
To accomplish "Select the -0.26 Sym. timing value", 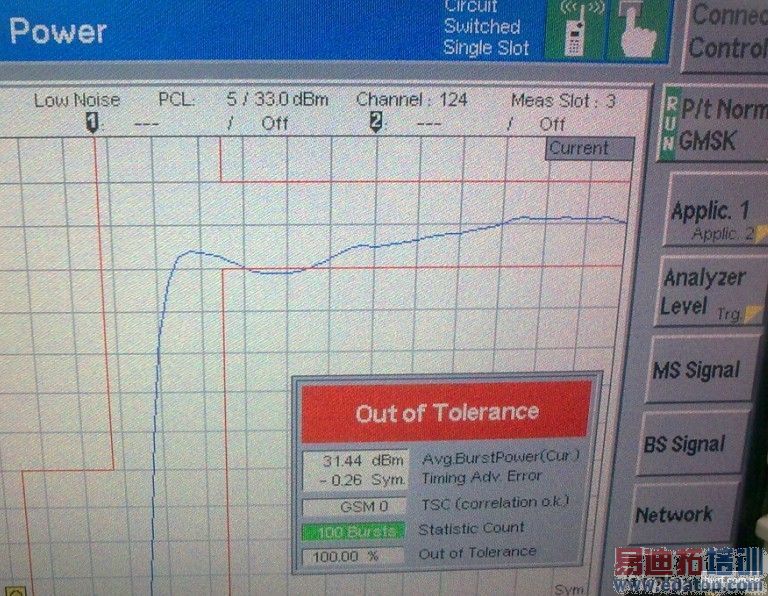I will point(362,480).
